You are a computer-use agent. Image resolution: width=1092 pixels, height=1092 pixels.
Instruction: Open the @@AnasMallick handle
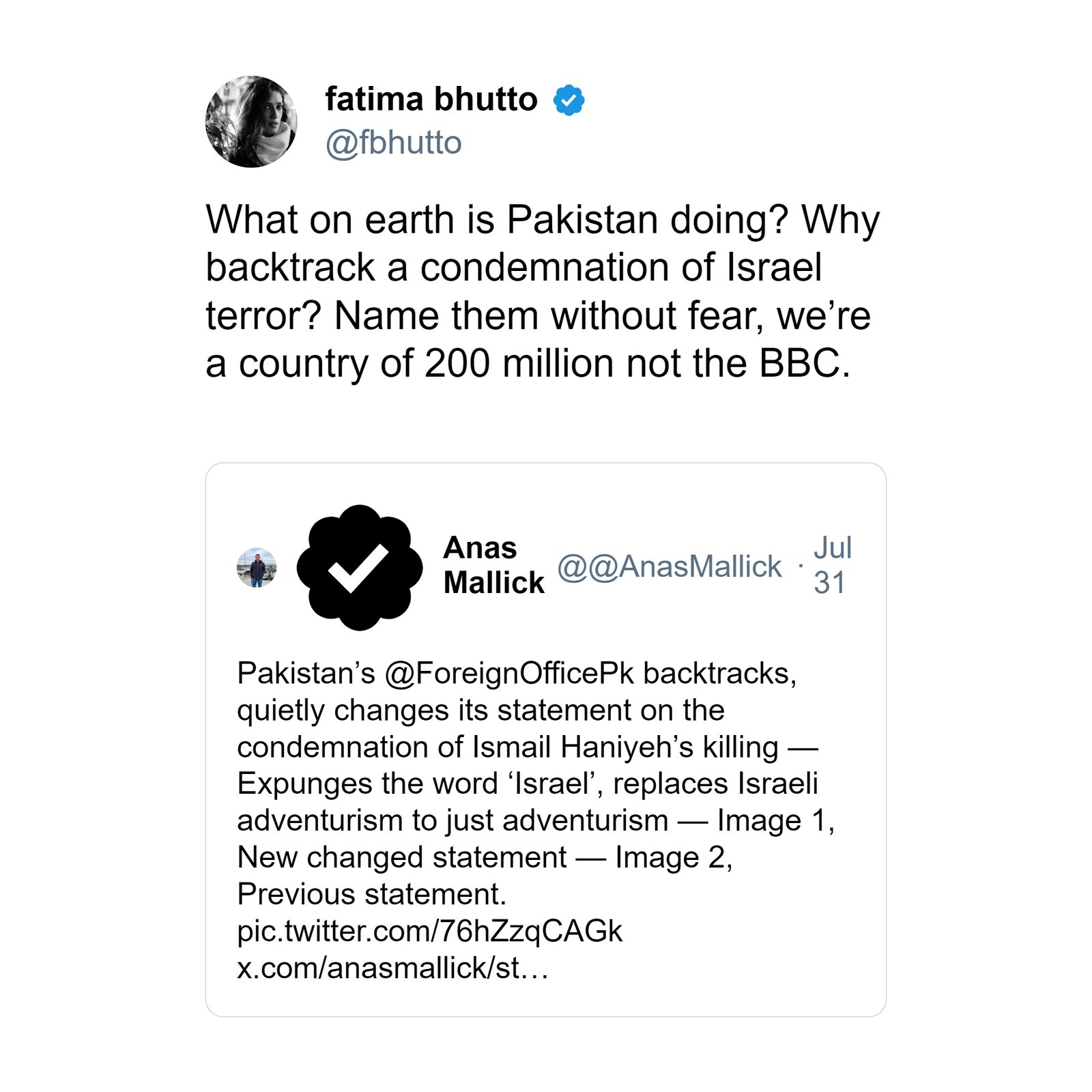(x=669, y=566)
